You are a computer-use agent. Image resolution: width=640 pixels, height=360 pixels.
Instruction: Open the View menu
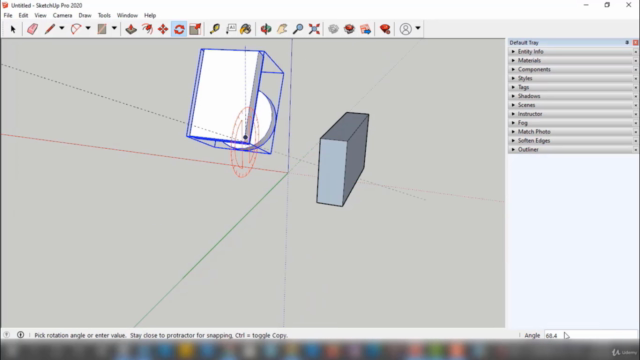click(x=40, y=16)
